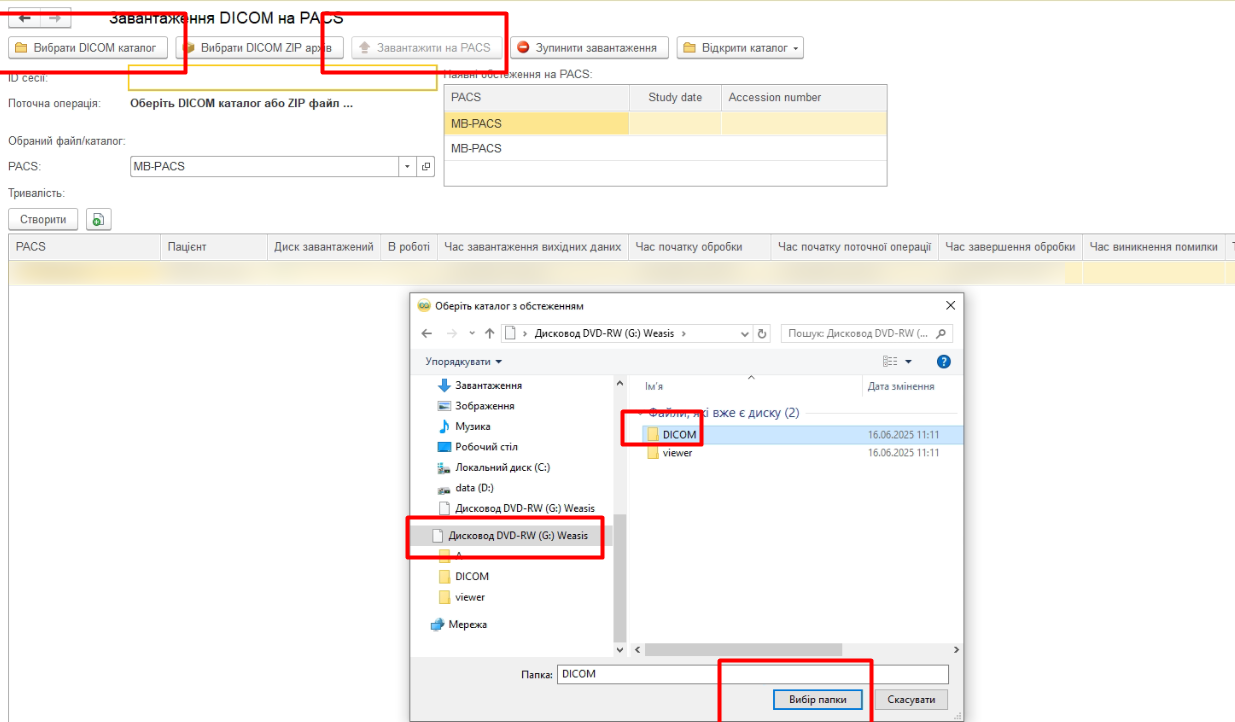Screen dimensions: 1235x722
Task: Click refresh icon in dialog address bar
Action: pyautogui.click(x=762, y=333)
